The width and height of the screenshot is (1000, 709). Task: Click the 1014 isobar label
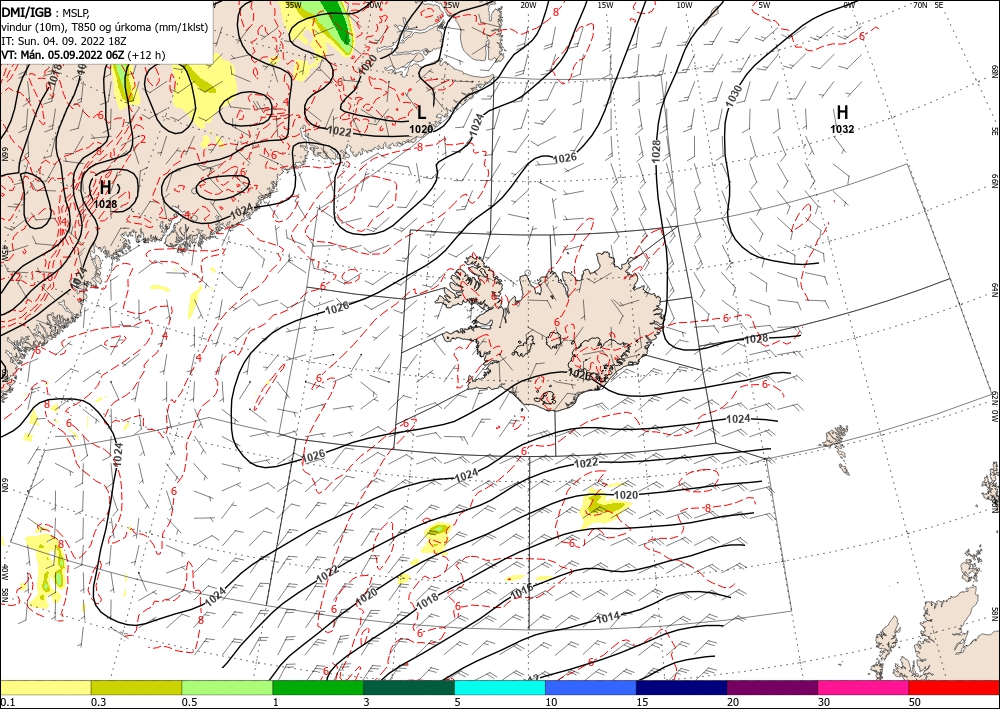click(607, 618)
